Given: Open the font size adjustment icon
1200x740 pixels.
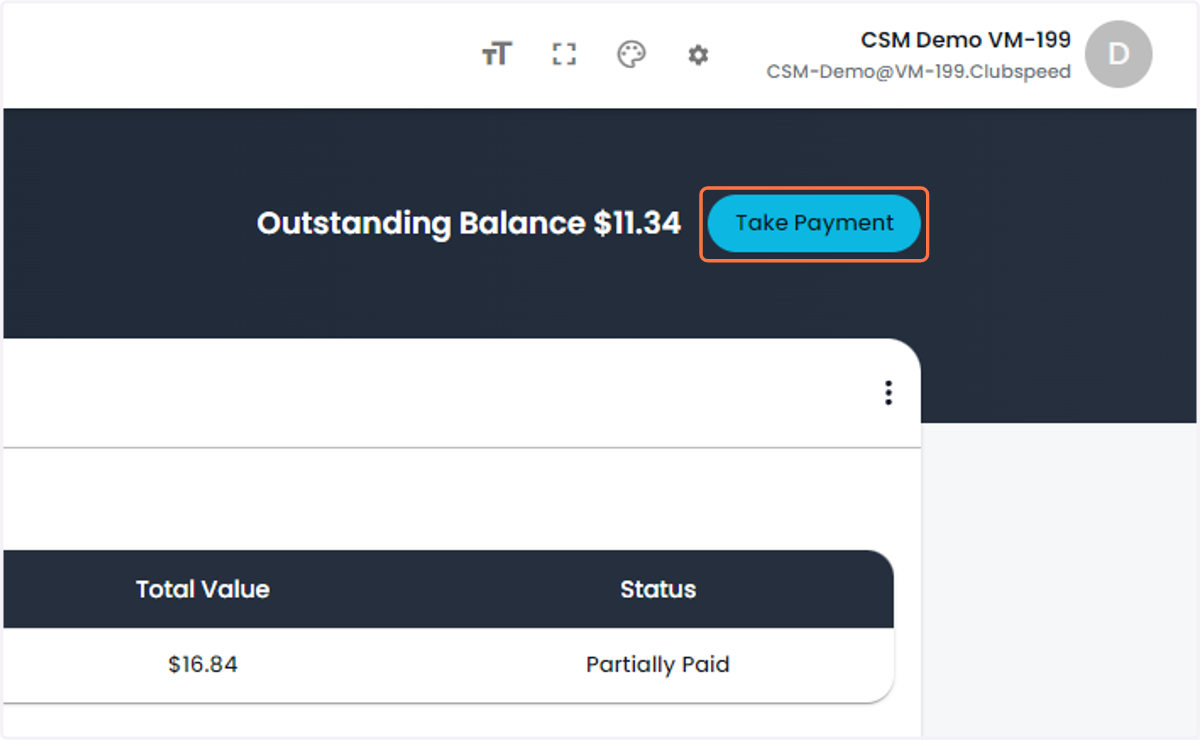Looking at the screenshot, I should [x=497, y=55].
